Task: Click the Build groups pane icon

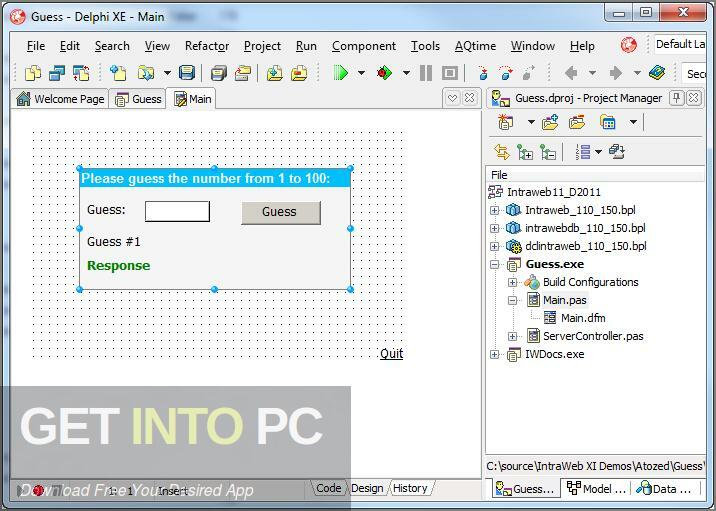Action: 617,152
